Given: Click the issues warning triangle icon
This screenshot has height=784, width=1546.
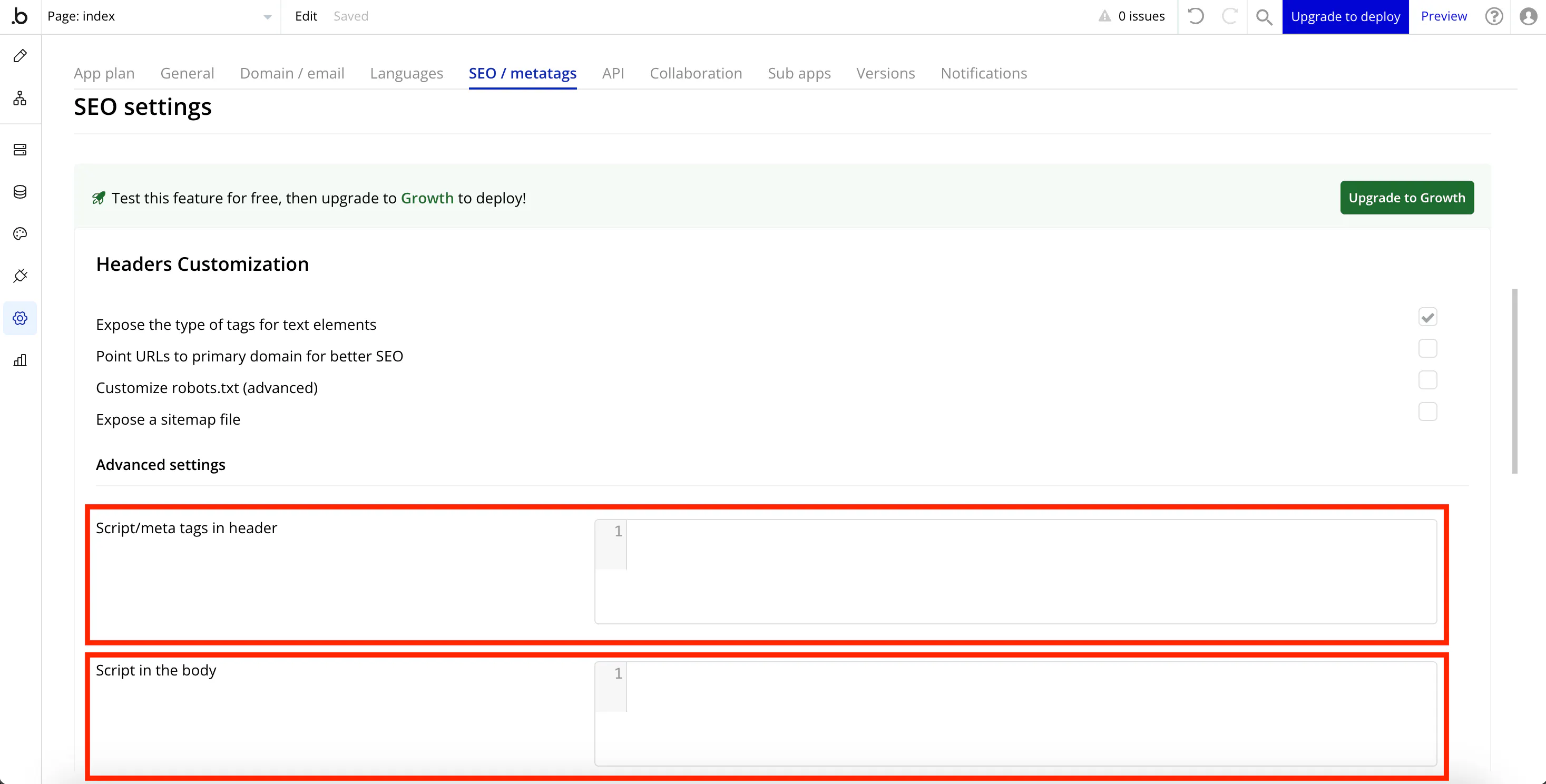Looking at the screenshot, I should (1104, 16).
